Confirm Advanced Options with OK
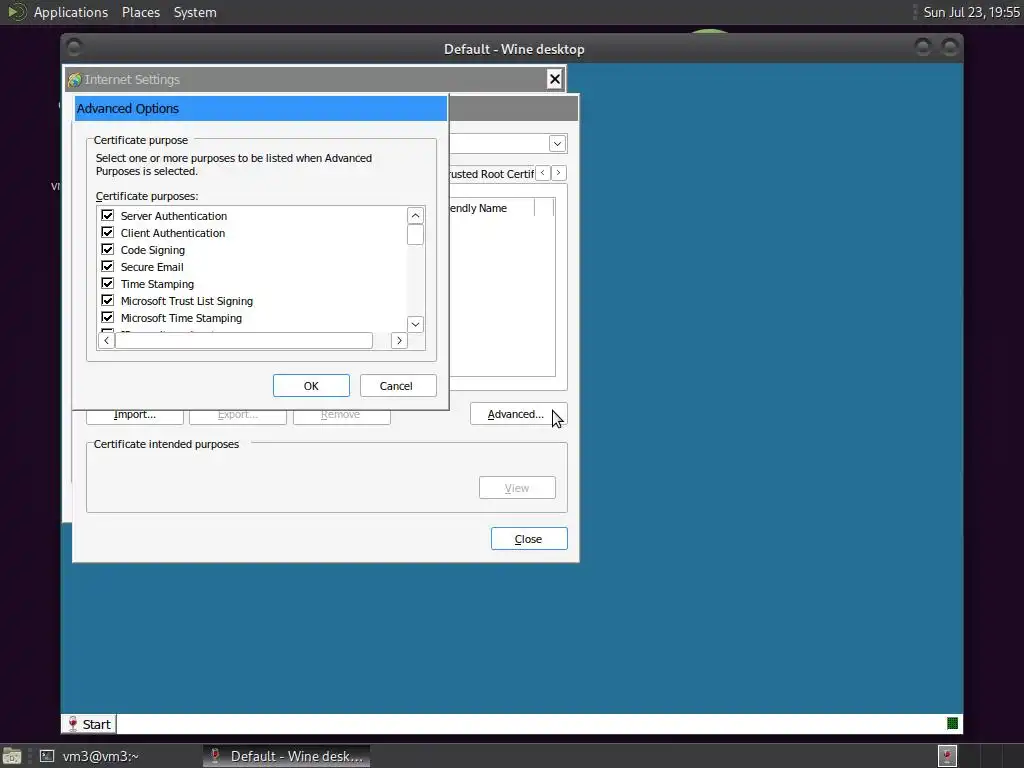The image size is (1024, 768). 311,386
